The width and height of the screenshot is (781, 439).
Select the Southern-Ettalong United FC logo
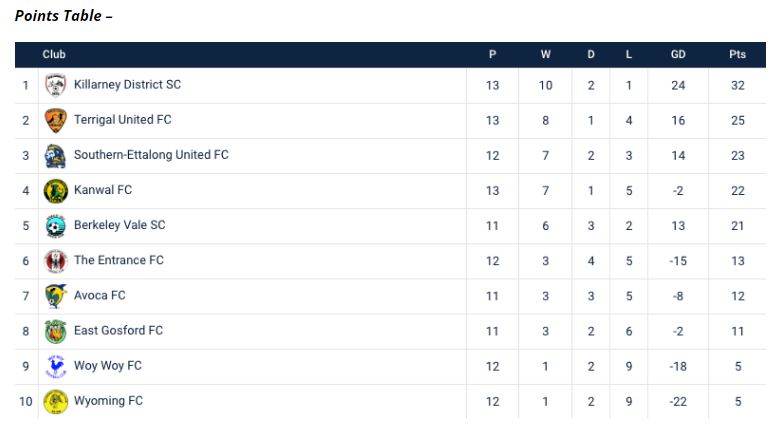[x=56, y=155]
